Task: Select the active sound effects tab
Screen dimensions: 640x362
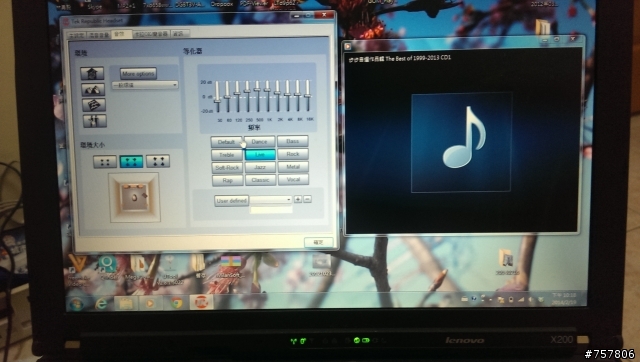Action: pyautogui.click(x=122, y=34)
